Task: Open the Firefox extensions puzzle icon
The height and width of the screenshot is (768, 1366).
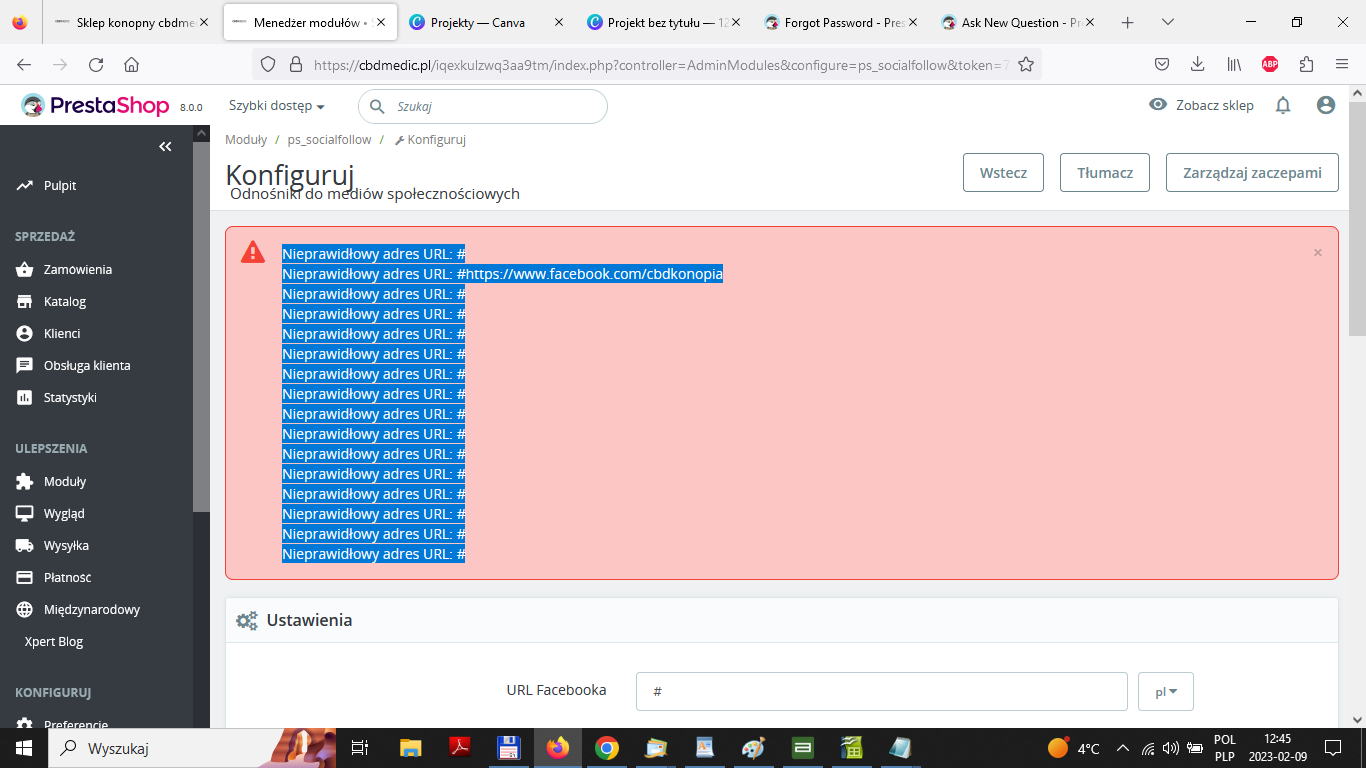Action: [1306, 64]
